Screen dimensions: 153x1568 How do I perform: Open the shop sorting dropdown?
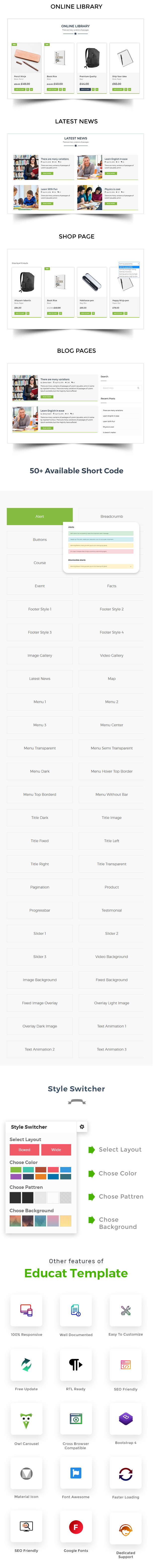pos(129,264)
